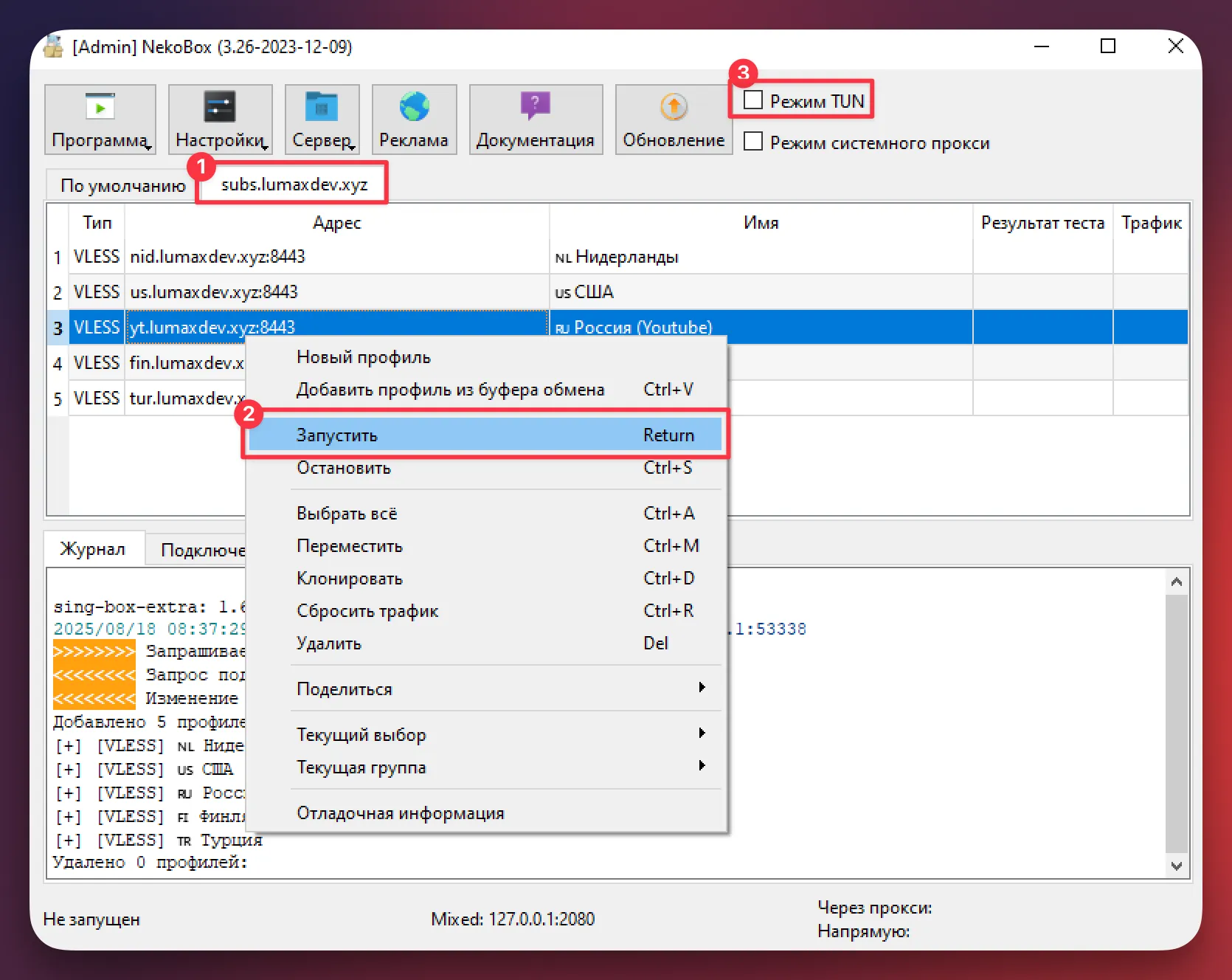Enable the Режим TUN checkbox
Screen dimensions: 1232x980
(753, 100)
